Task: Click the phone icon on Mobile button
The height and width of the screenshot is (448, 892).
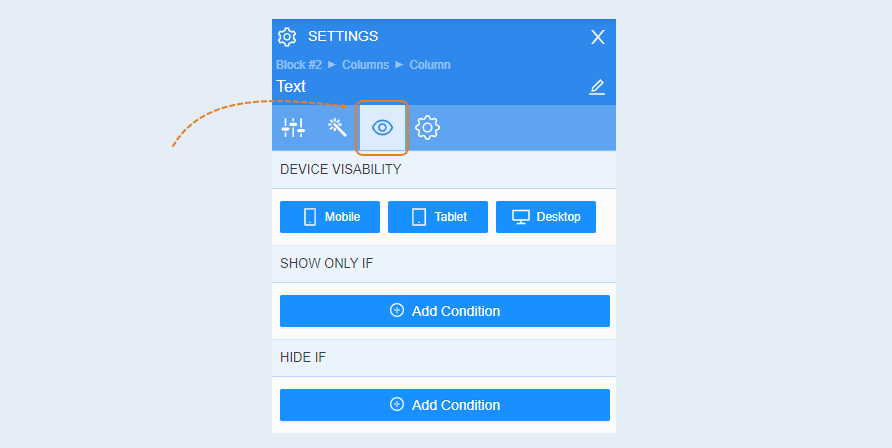Action: click(310, 217)
